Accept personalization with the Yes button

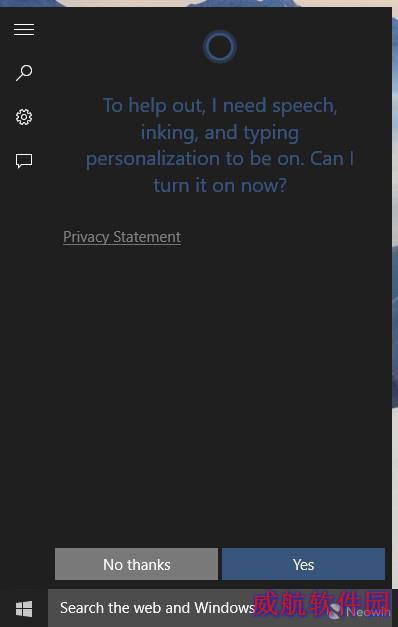coord(304,564)
